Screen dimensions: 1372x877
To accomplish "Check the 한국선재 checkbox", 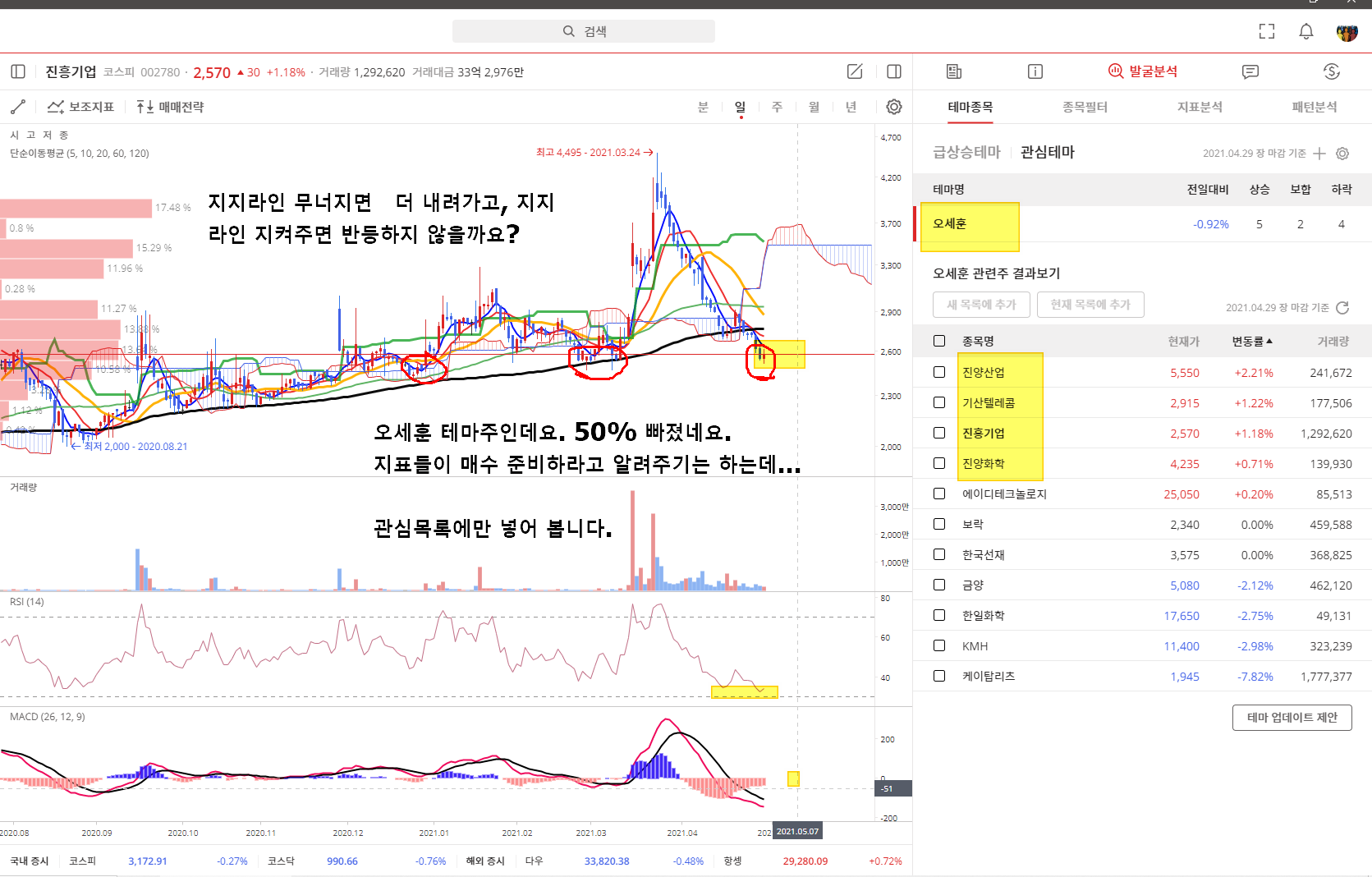I will coord(939,554).
